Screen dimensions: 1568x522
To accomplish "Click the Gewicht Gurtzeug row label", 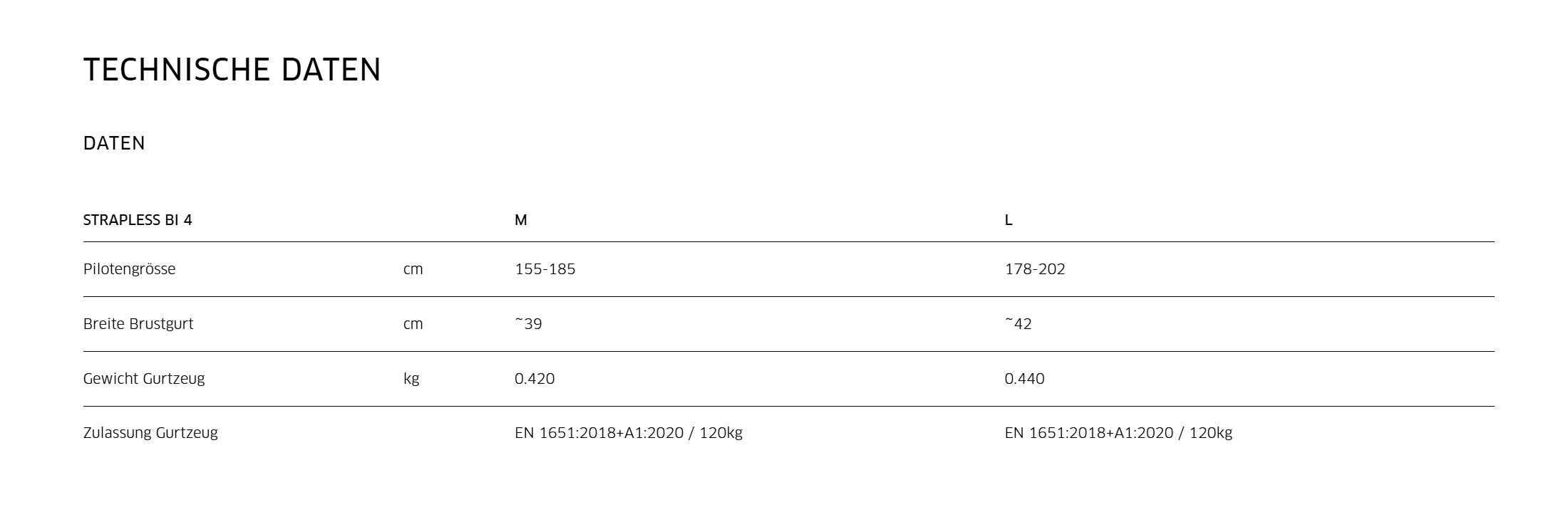I will tap(144, 379).
